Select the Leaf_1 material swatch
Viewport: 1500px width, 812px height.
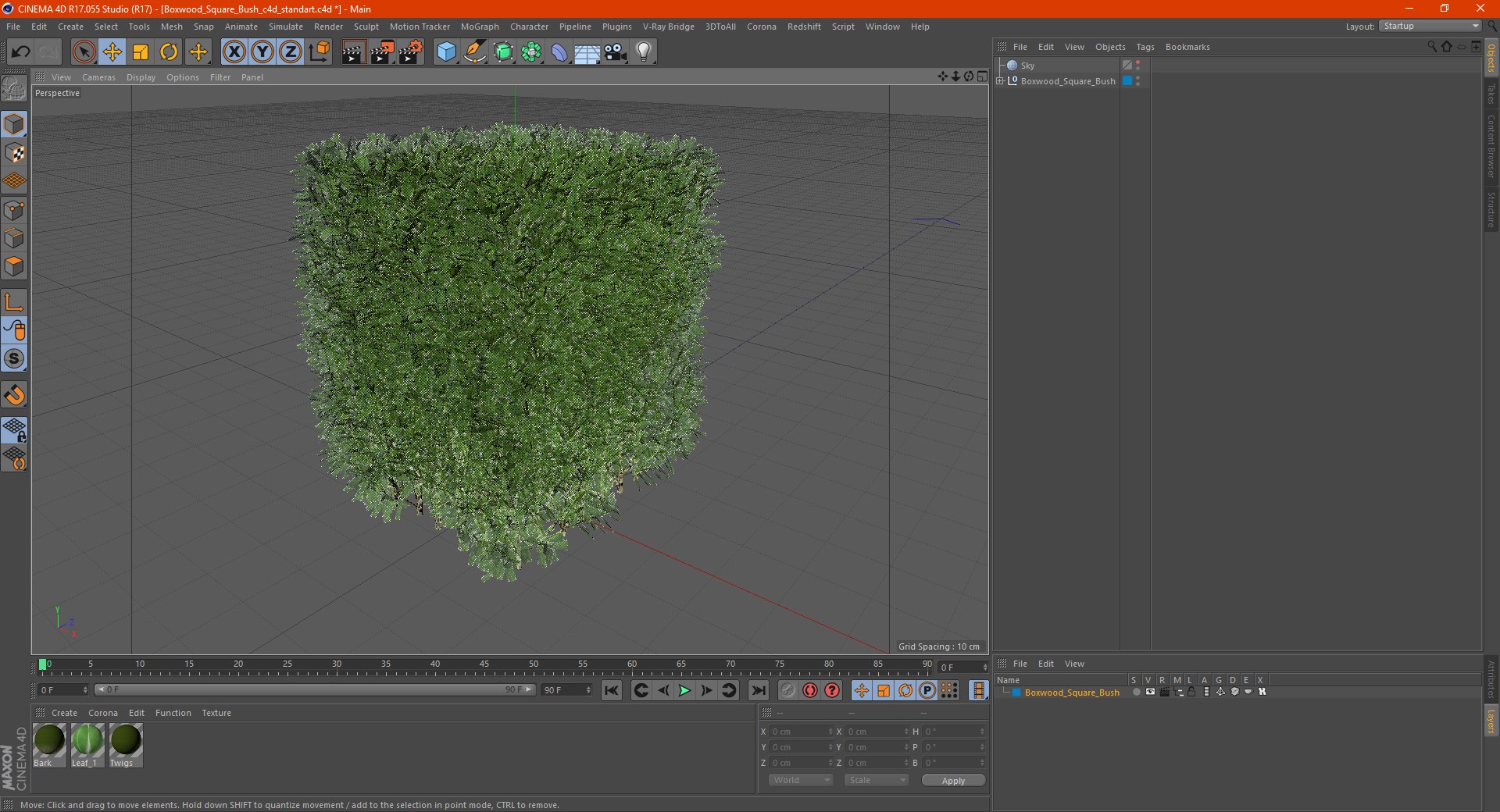click(87, 745)
